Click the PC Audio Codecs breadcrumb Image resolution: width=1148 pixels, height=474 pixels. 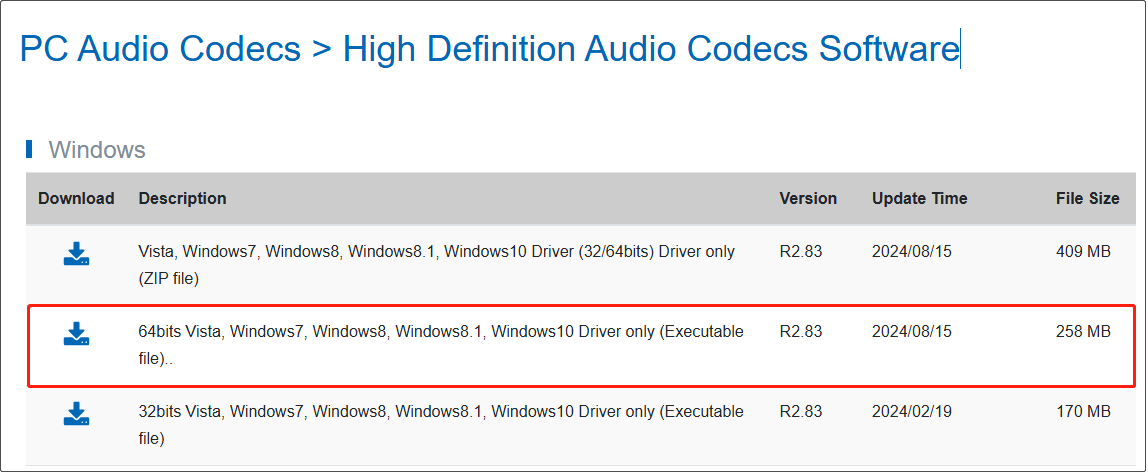(160, 49)
